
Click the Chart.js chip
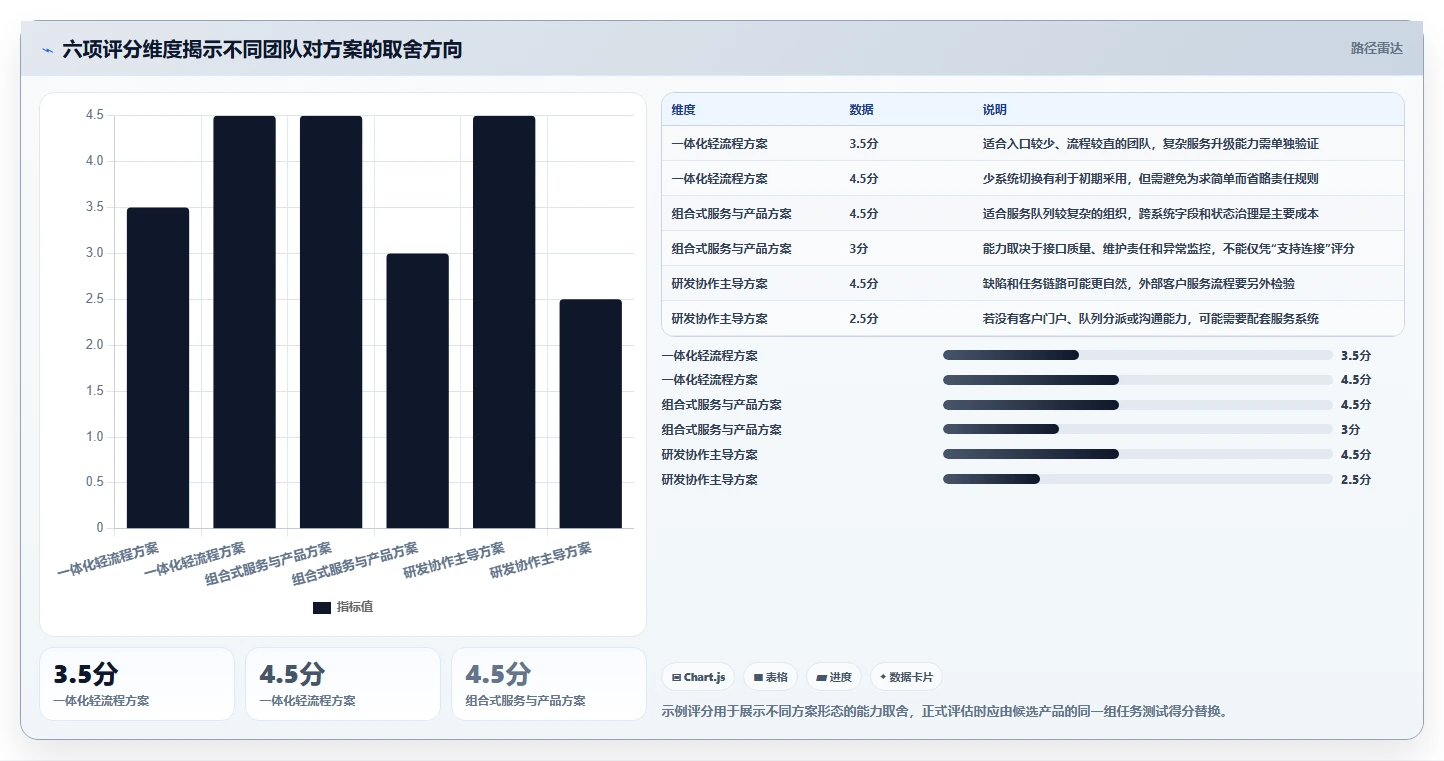698,677
